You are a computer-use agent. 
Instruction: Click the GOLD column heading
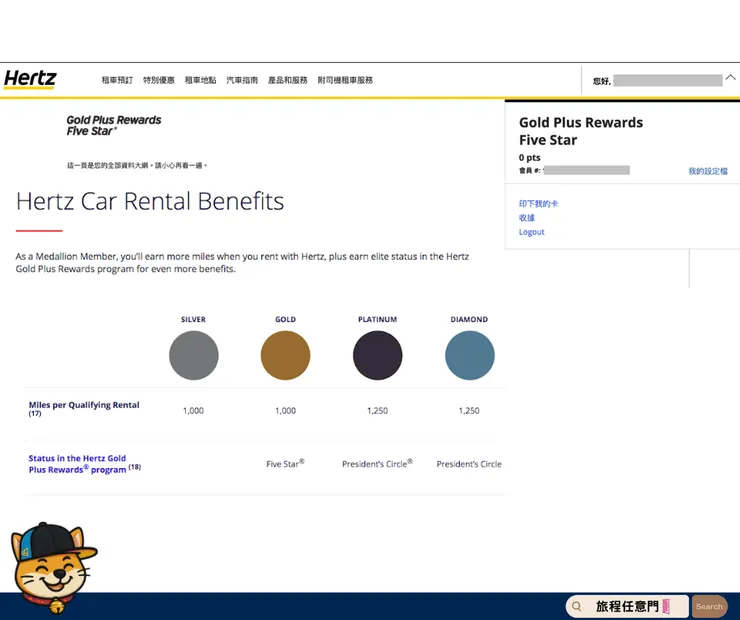tap(286, 319)
